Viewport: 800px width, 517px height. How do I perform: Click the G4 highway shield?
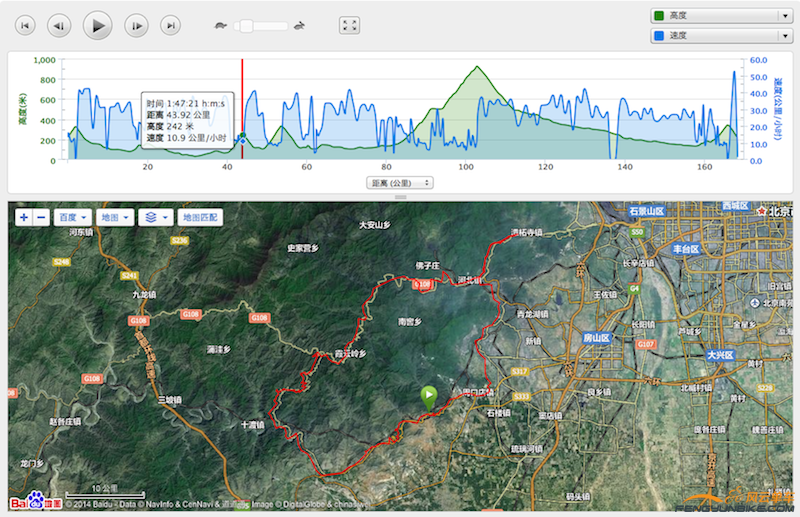[634, 288]
